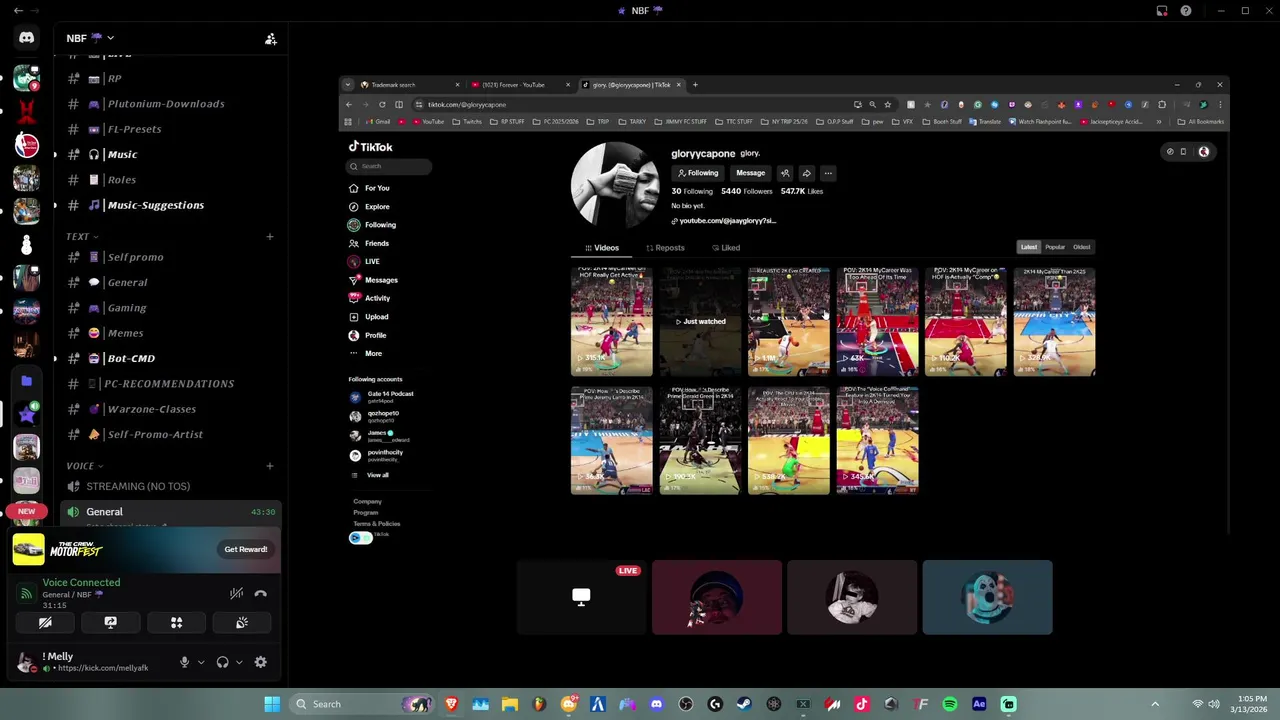Click the browser reload icon in stream
The width and height of the screenshot is (1280, 720).
pyautogui.click(x=382, y=104)
